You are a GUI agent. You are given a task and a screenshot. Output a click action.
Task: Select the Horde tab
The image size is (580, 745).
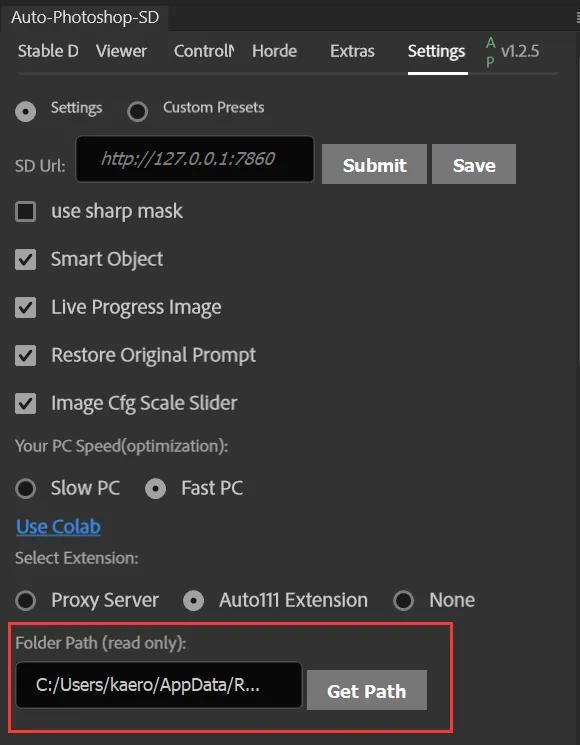275,51
